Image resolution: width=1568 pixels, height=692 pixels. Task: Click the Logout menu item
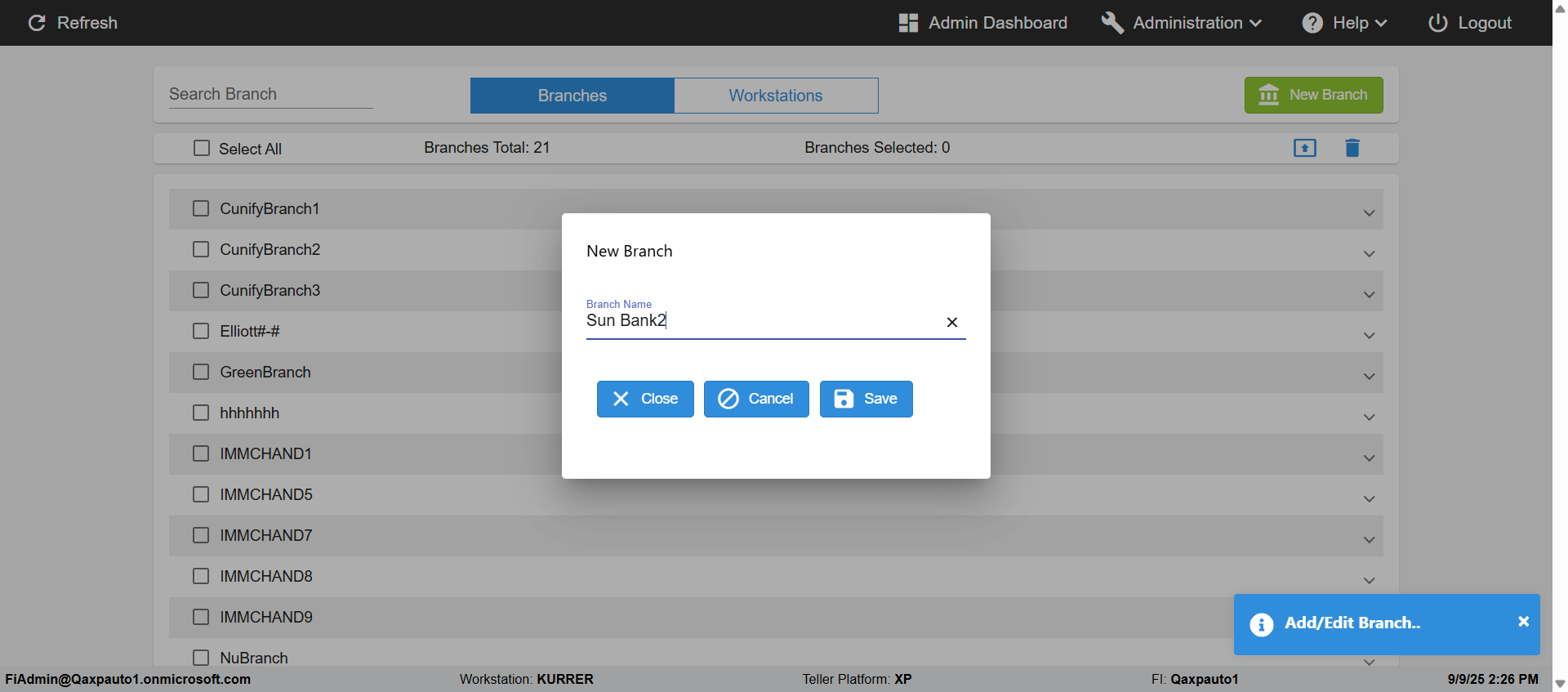(x=1470, y=23)
